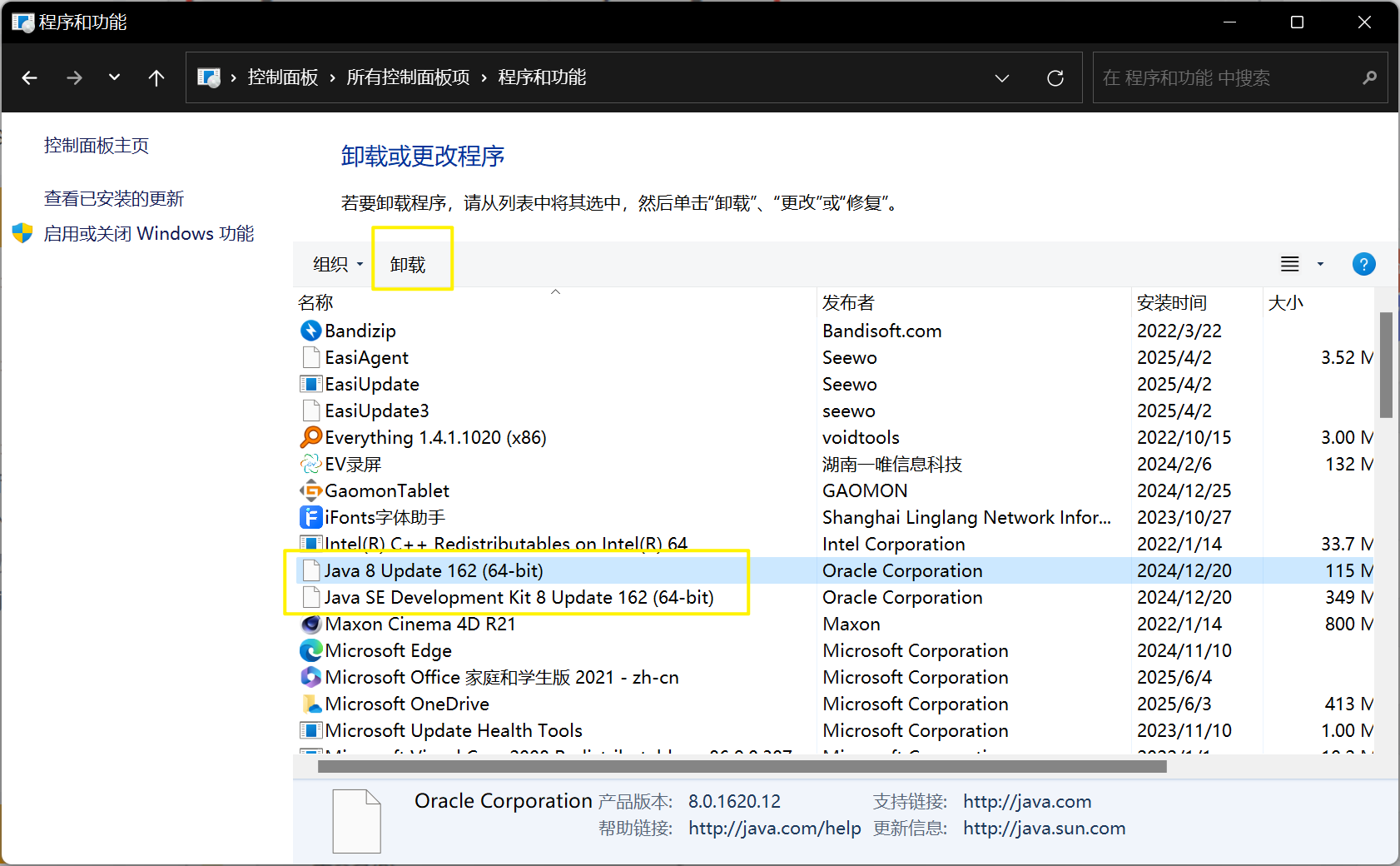Click the Microsoft Update Health Tools icon
The image size is (1400, 866).
[x=310, y=730]
